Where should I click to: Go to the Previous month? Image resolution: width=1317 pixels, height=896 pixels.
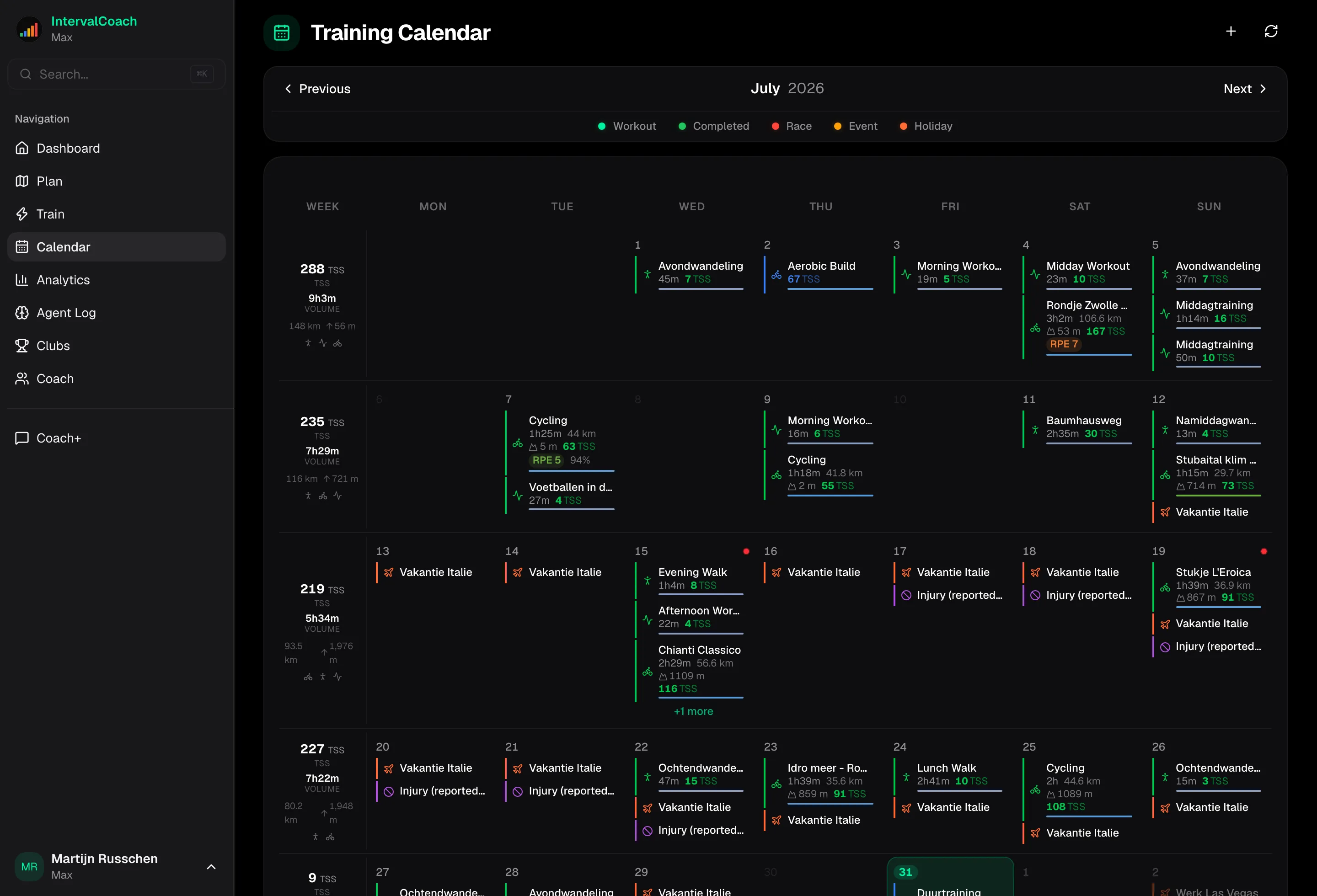[317, 89]
